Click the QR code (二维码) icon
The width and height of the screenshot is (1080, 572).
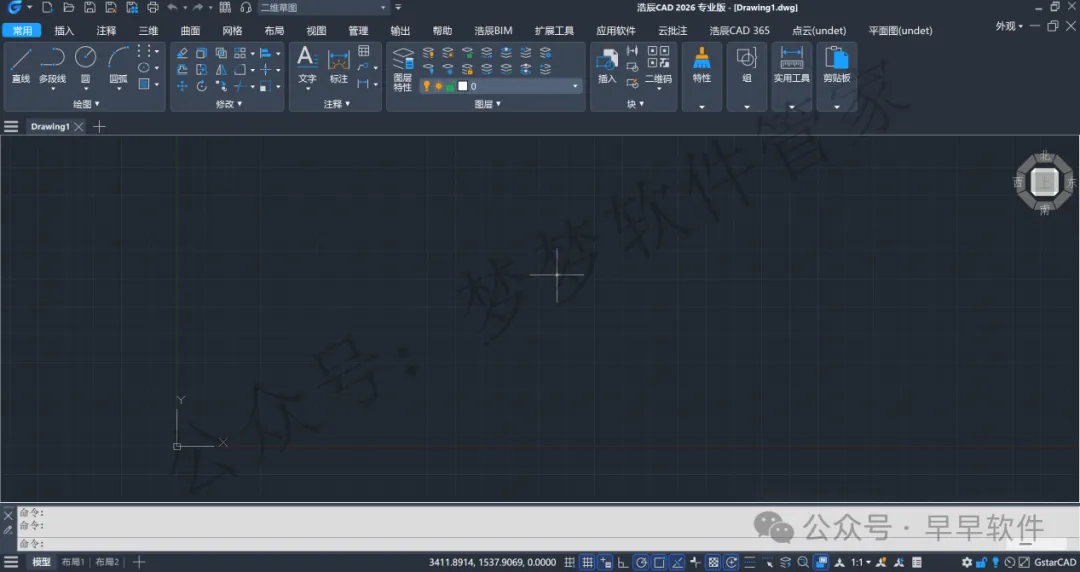[x=658, y=58]
